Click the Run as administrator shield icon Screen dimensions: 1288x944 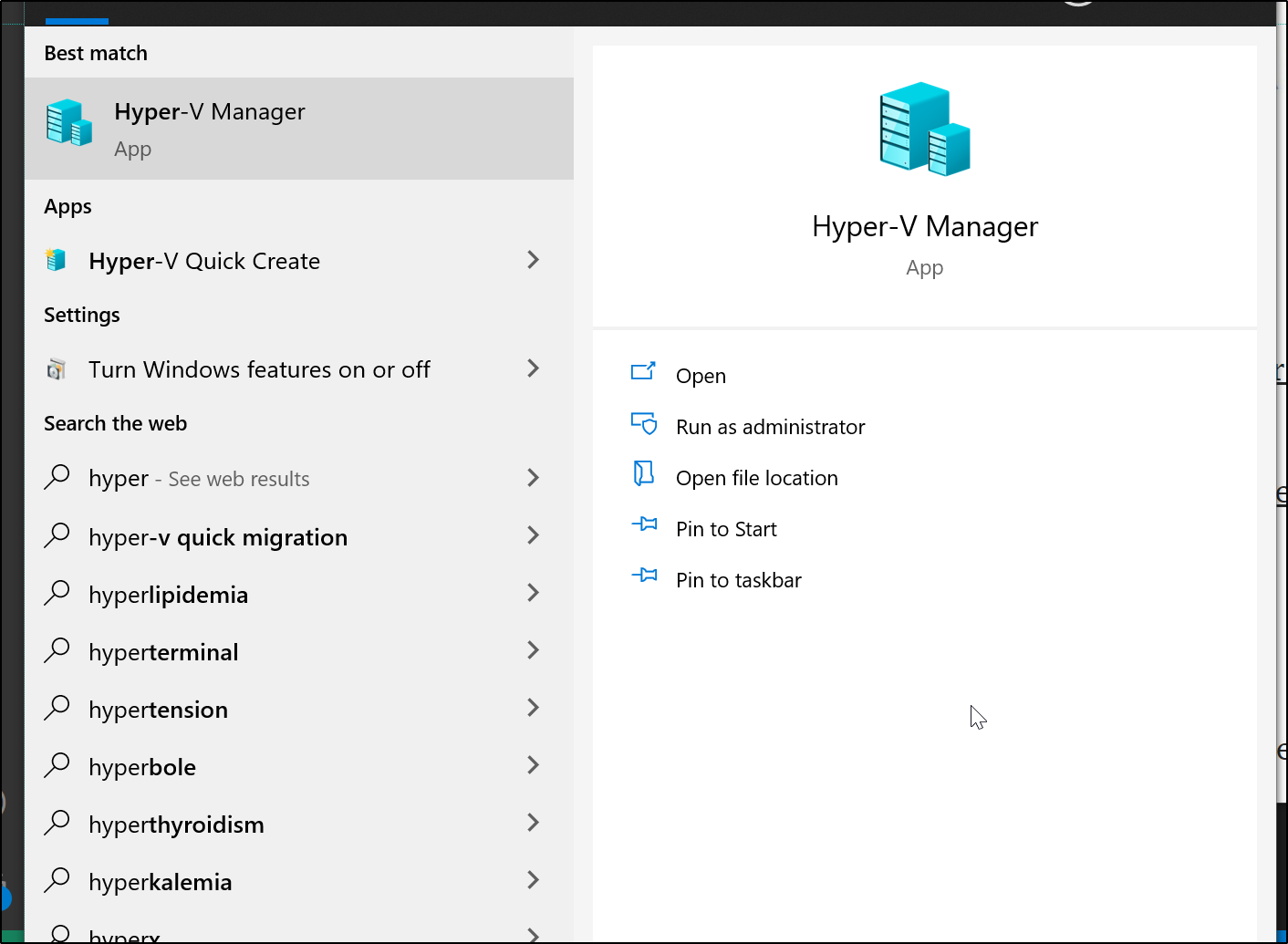[x=644, y=423]
